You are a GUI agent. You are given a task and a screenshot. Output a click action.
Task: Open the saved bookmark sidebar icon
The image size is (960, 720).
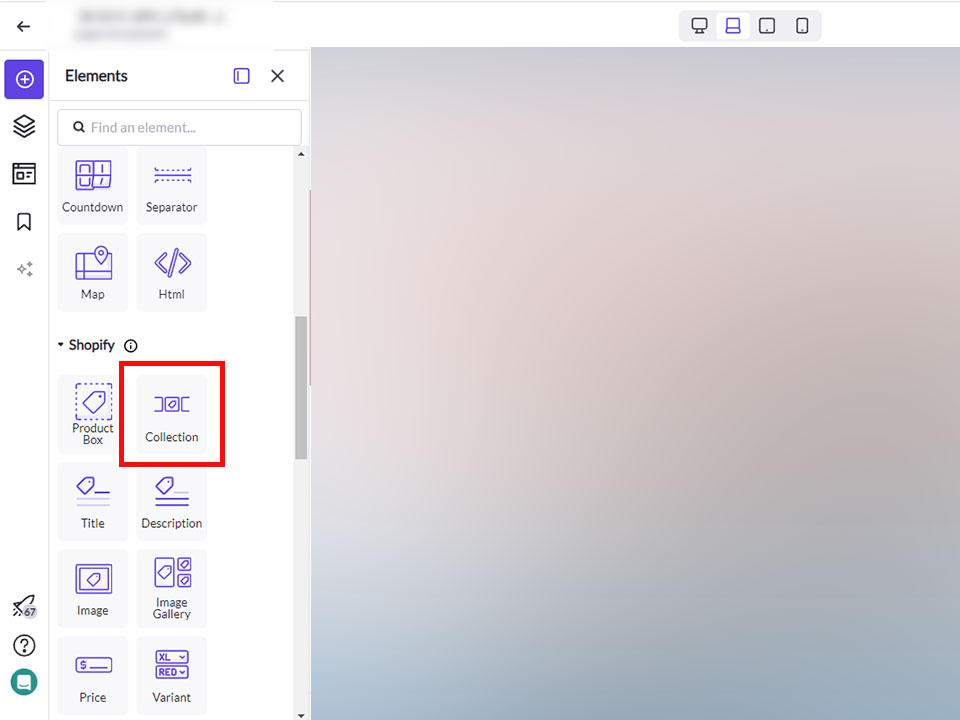pos(24,222)
